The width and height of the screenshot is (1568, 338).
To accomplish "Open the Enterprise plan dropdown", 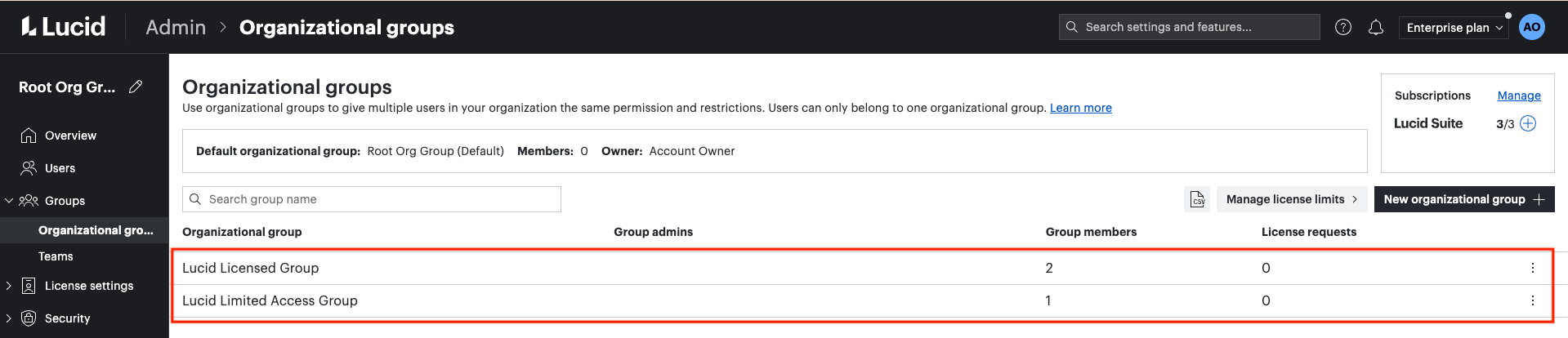I will 1454,28.
